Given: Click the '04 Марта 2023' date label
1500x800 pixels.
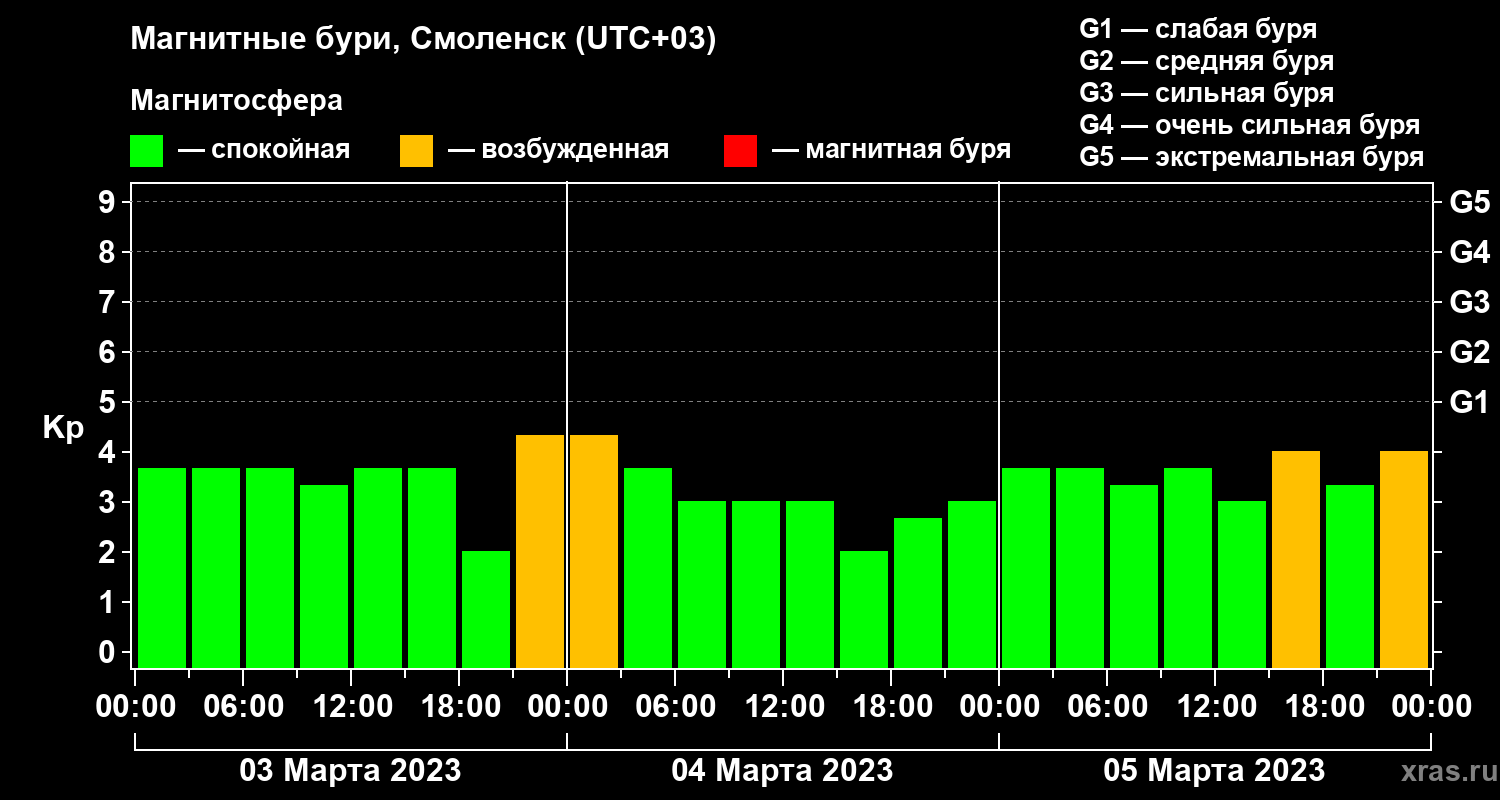Looking at the screenshot, I should tap(782, 771).
